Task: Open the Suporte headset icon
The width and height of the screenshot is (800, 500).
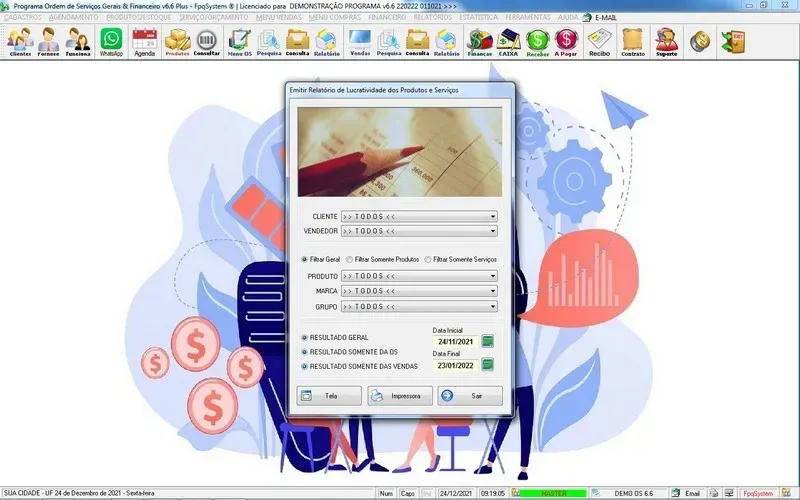Action: (665, 41)
